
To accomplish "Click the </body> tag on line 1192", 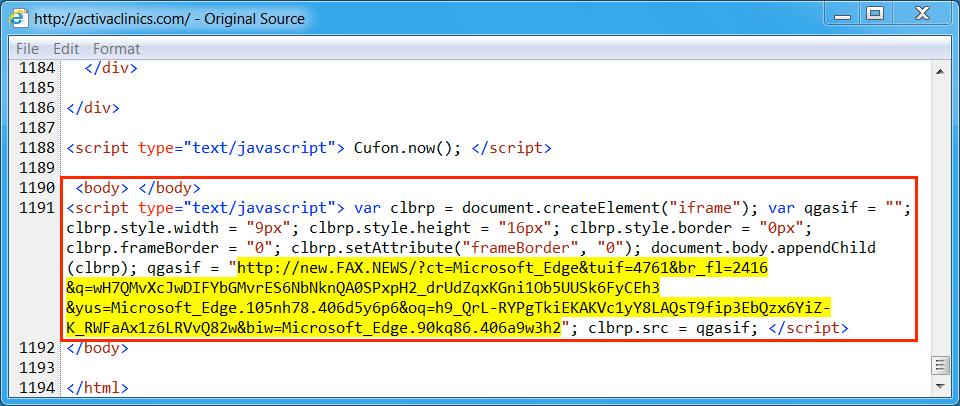I will (x=98, y=348).
